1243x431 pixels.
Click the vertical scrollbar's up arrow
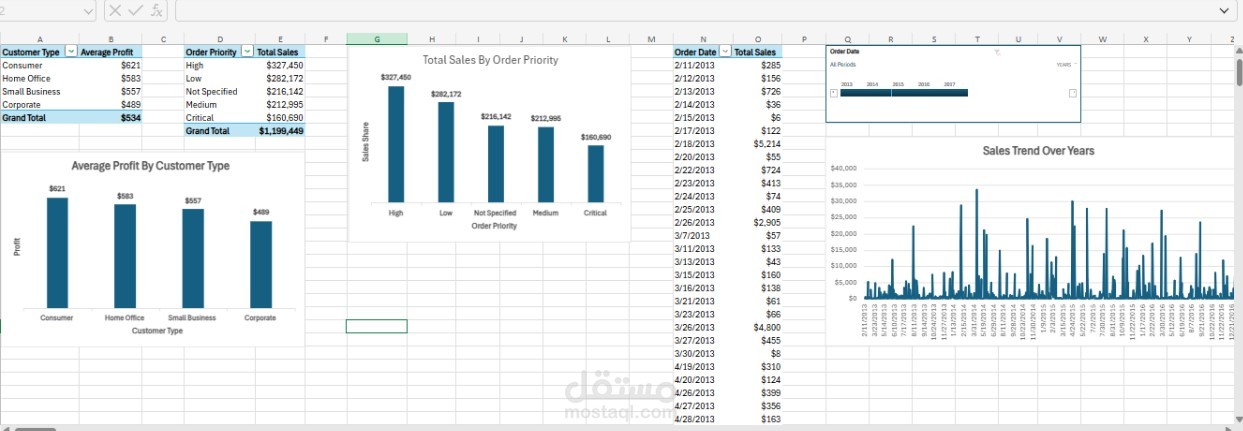[x=1238, y=49]
